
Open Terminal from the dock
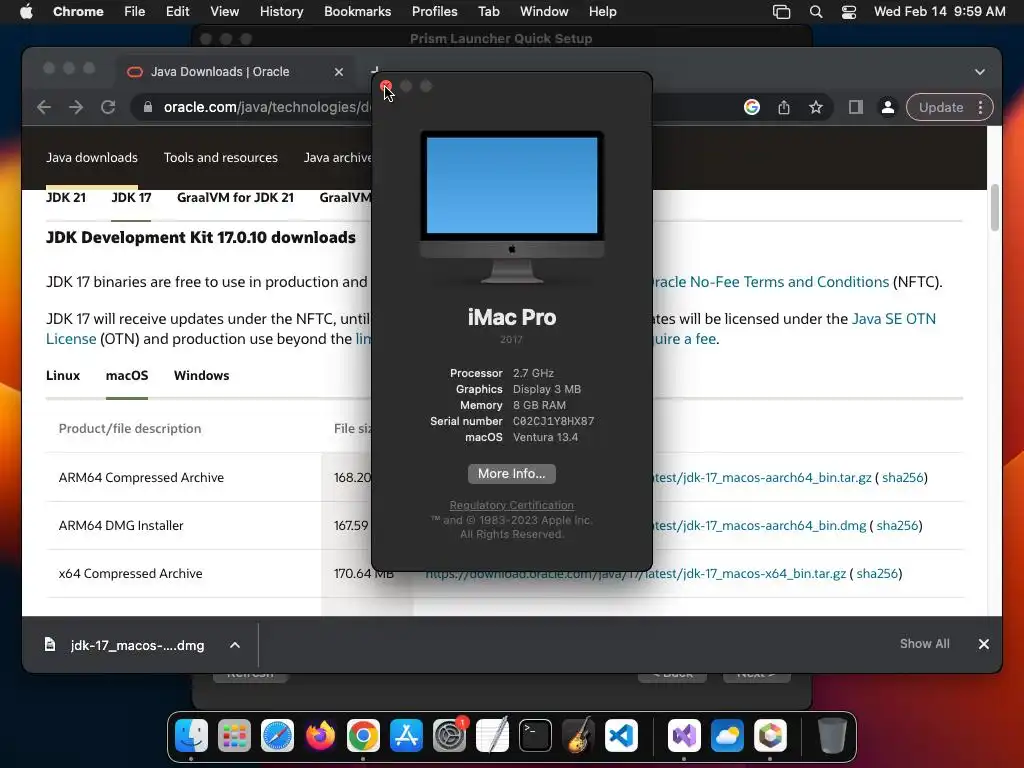click(536, 735)
